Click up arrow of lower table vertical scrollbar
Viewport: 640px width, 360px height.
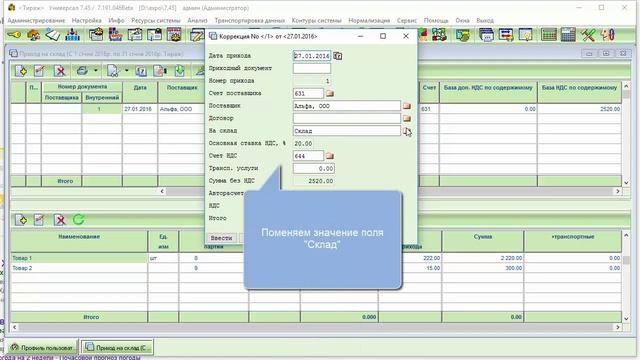click(x=627, y=236)
